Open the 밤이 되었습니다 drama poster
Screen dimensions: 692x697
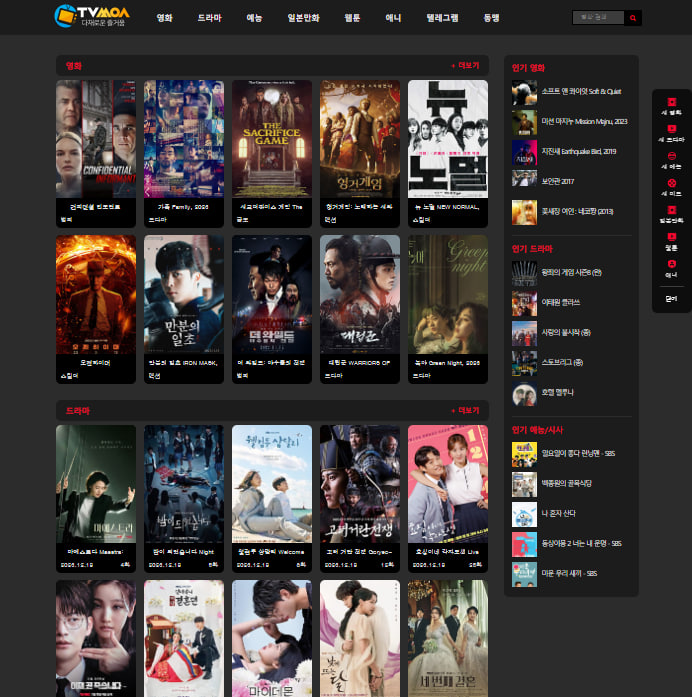pos(184,484)
